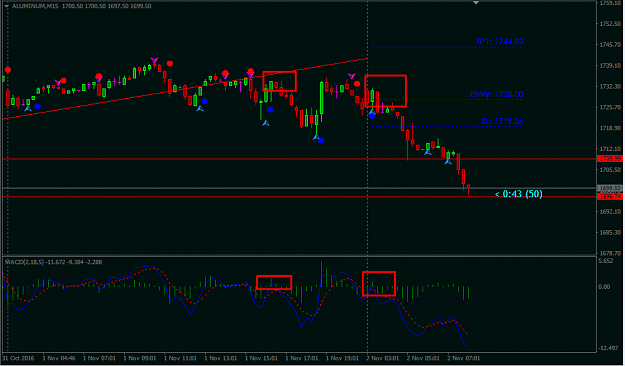Image resolution: width=625 pixels, height=366 pixels.
Task: Click the MACD scale value 5.652
Action: tap(606, 261)
